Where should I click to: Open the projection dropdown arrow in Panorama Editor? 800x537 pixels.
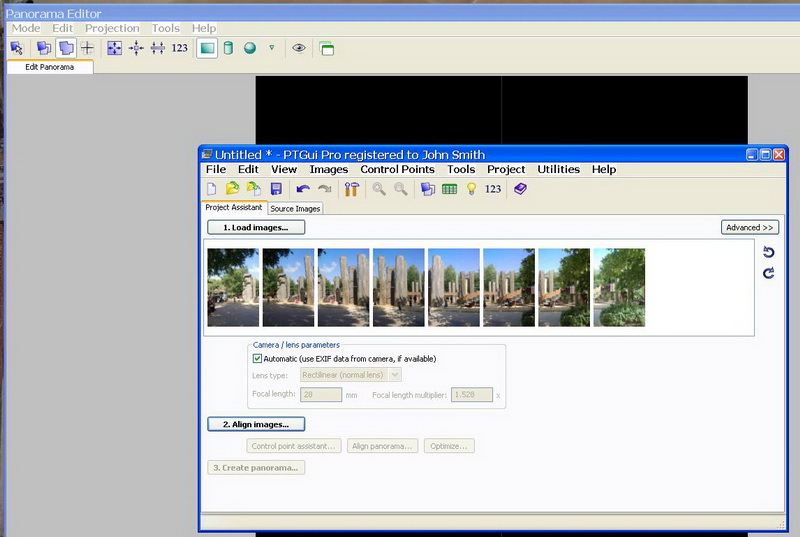coord(271,47)
